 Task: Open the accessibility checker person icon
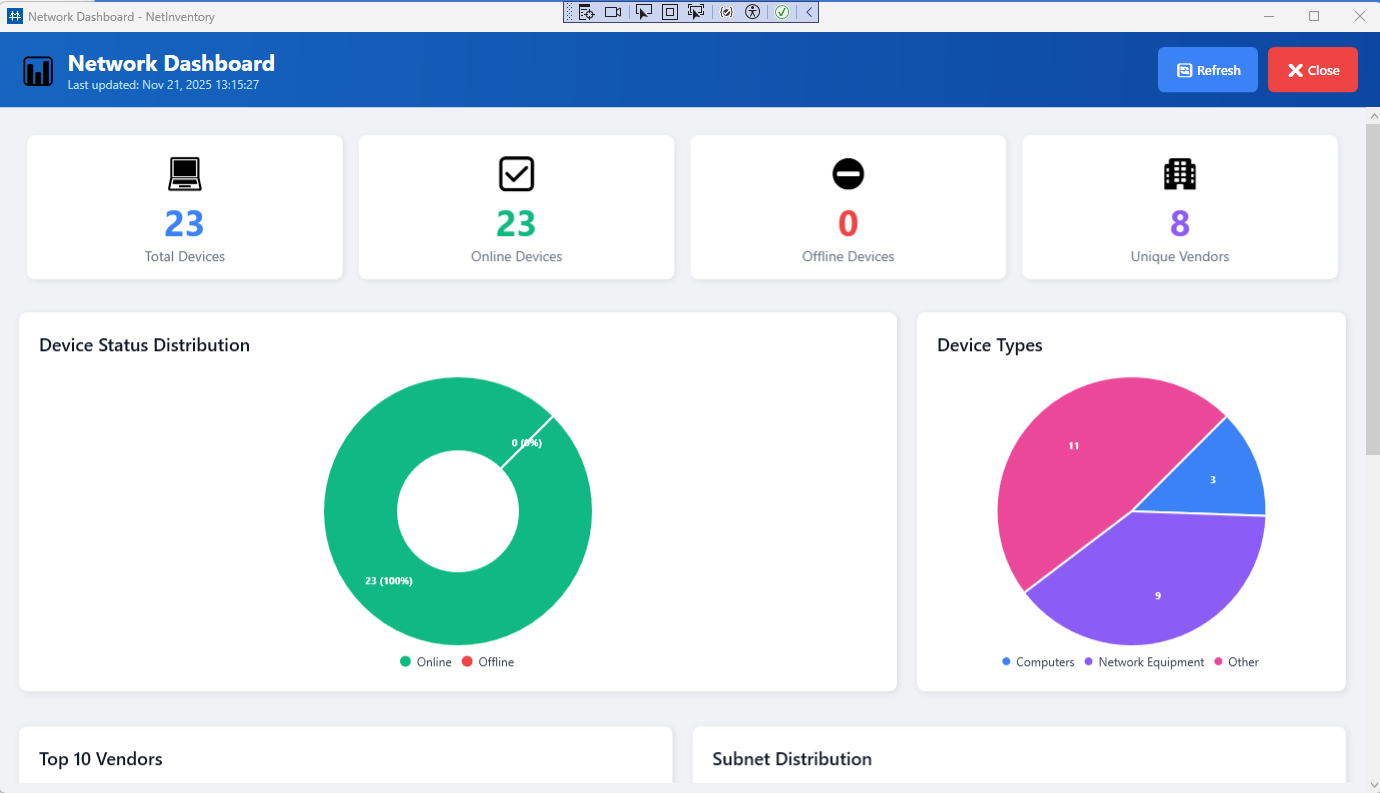click(x=753, y=12)
